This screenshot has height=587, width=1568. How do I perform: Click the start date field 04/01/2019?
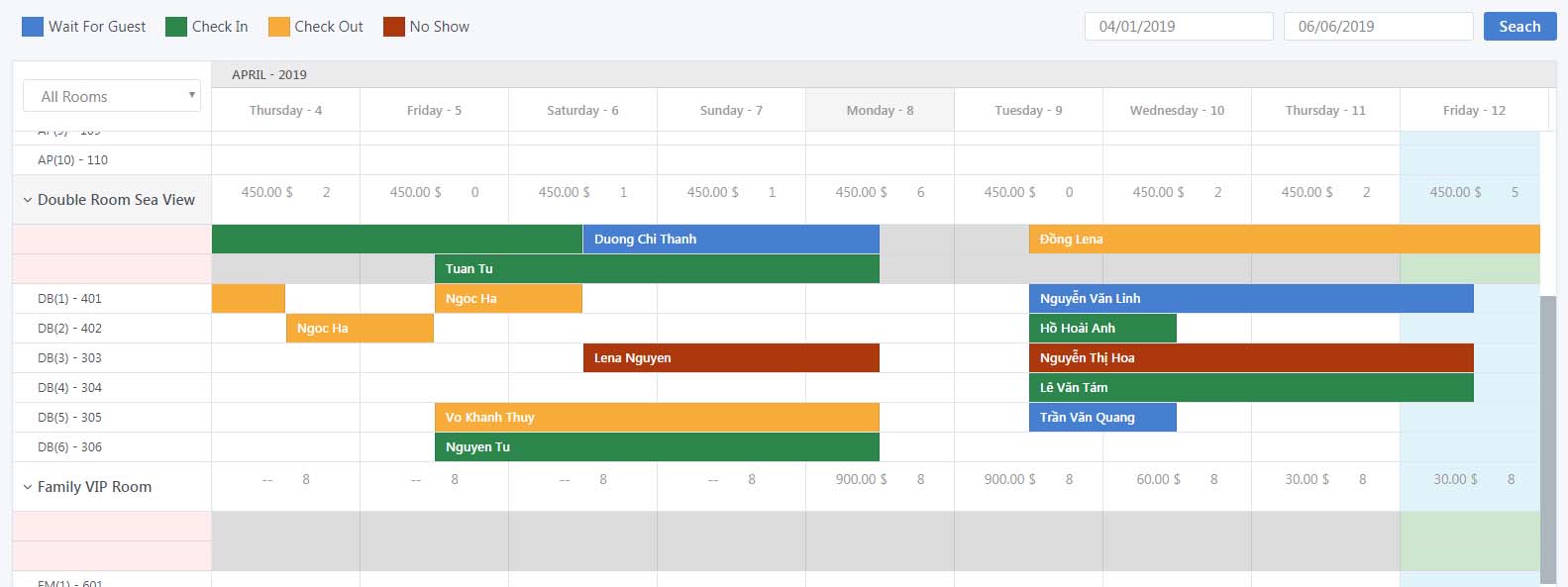1178,27
